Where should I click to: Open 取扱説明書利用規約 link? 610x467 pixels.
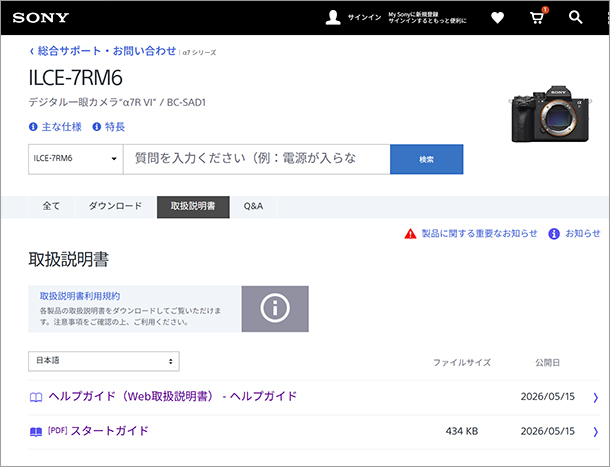80,296
